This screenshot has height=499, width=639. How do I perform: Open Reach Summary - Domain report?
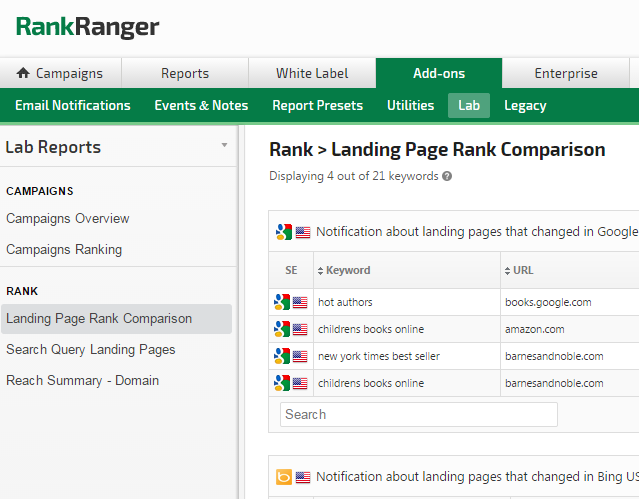click(82, 380)
